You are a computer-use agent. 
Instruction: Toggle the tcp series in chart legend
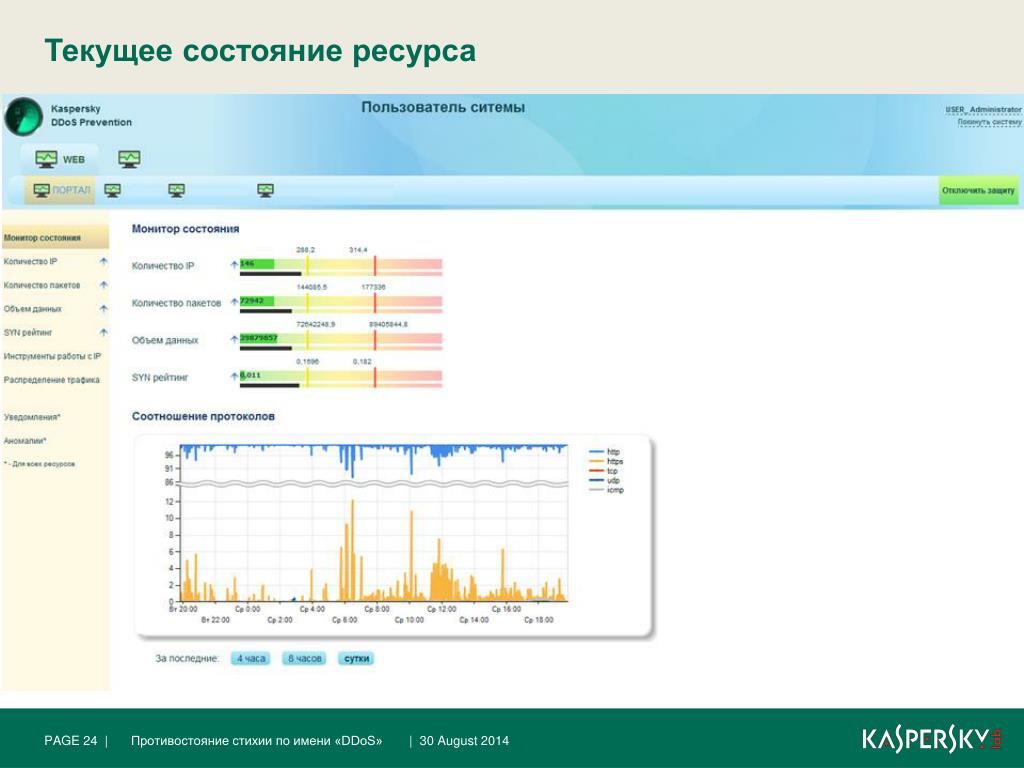(603, 471)
